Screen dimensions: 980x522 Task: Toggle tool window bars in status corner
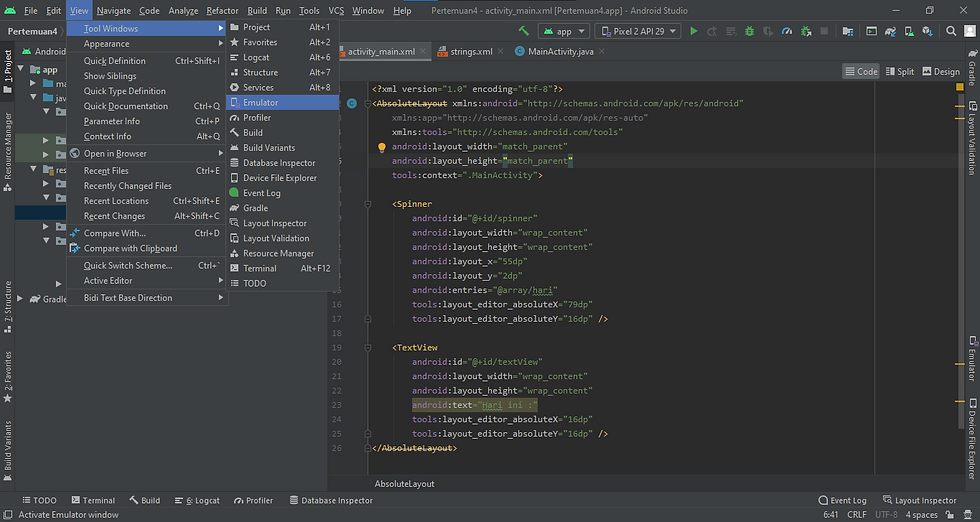point(8,514)
